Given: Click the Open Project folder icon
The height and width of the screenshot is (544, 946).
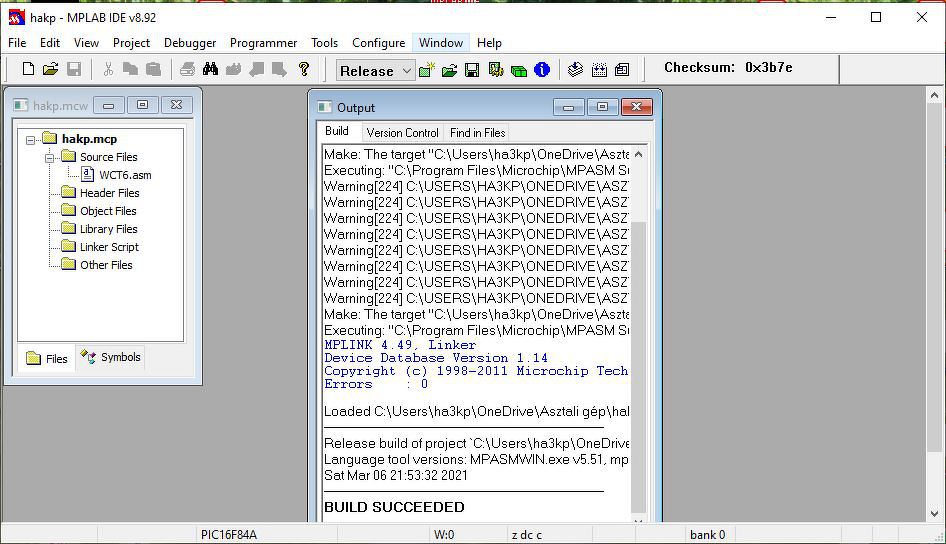Looking at the screenshot, I should point(449,70).
